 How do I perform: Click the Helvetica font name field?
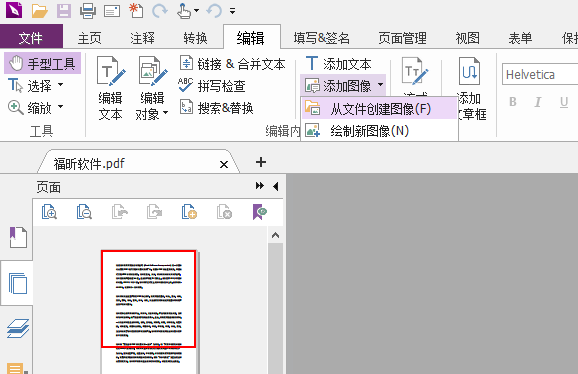(x=539, y=74)
